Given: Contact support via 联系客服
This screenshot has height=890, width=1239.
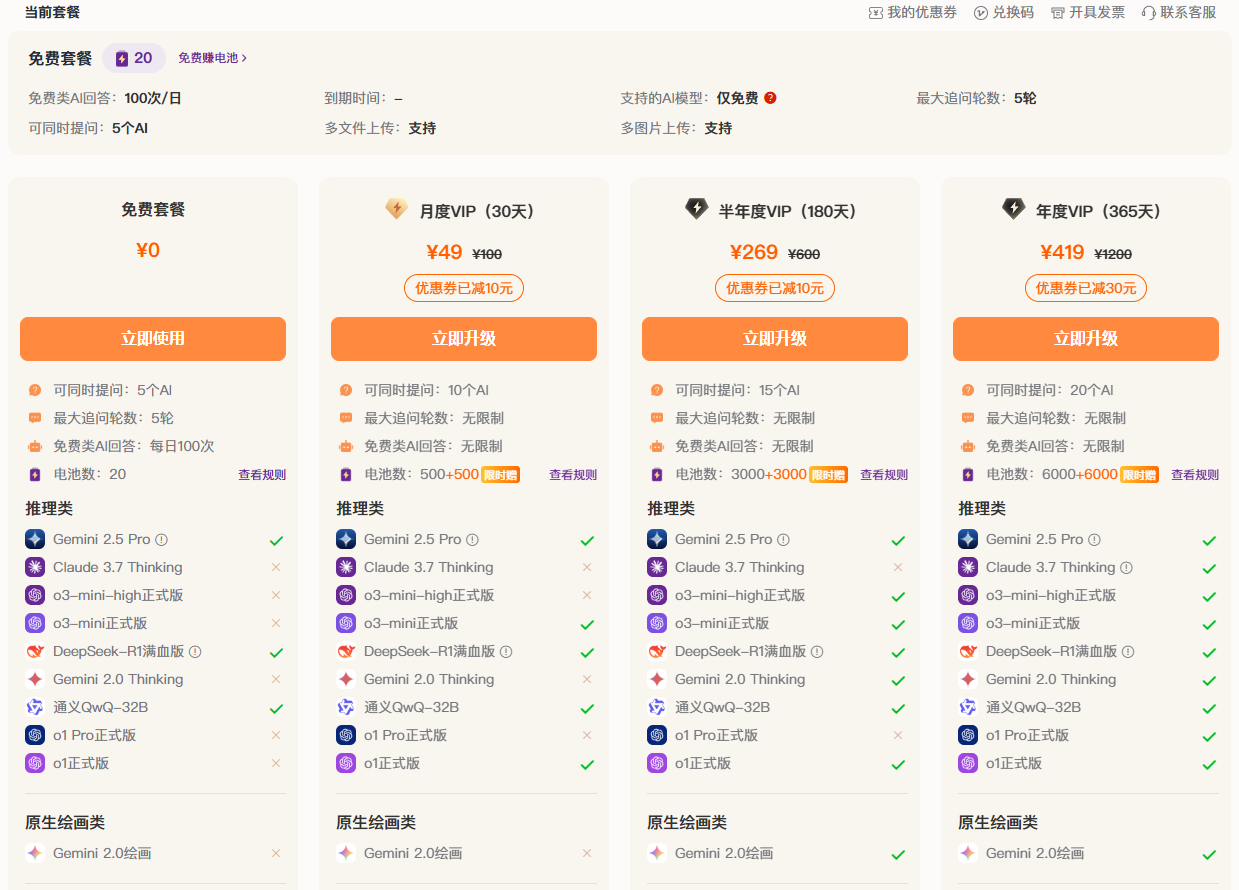Looking at the screenshot, I should pyautogui.click(x=1179, y=12).
